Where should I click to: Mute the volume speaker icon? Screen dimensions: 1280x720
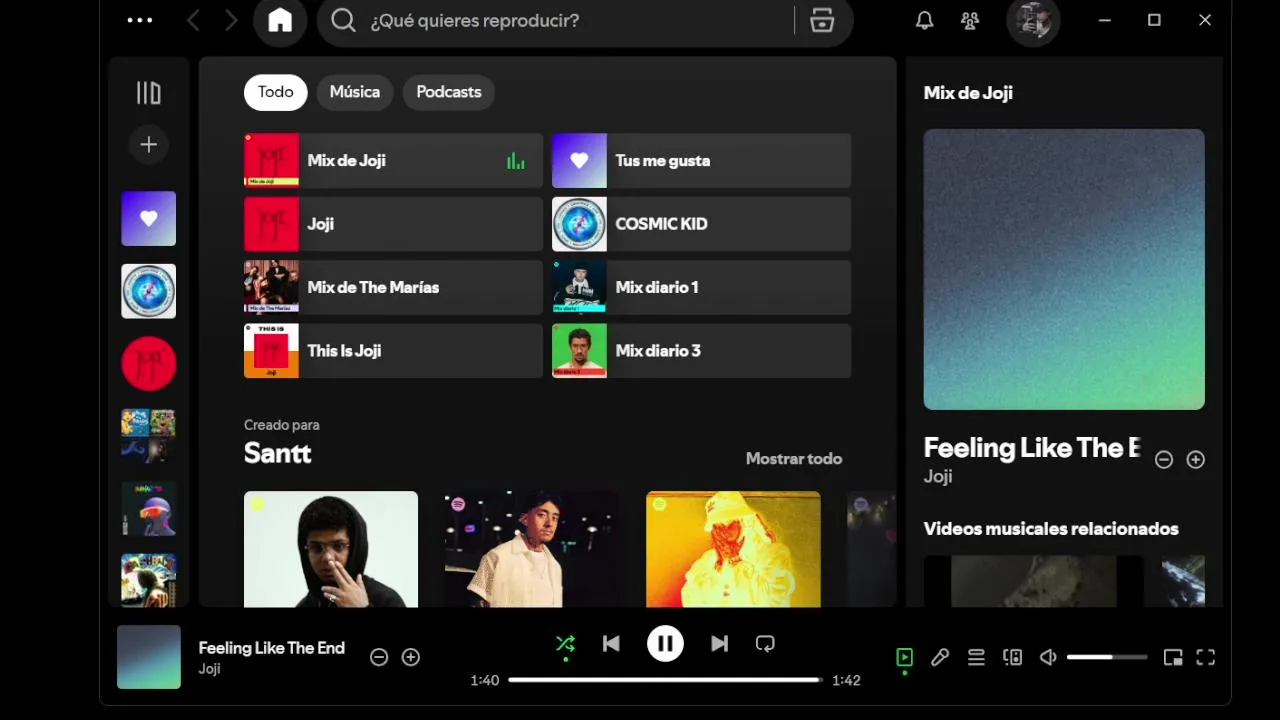(x=1048, y=657)
